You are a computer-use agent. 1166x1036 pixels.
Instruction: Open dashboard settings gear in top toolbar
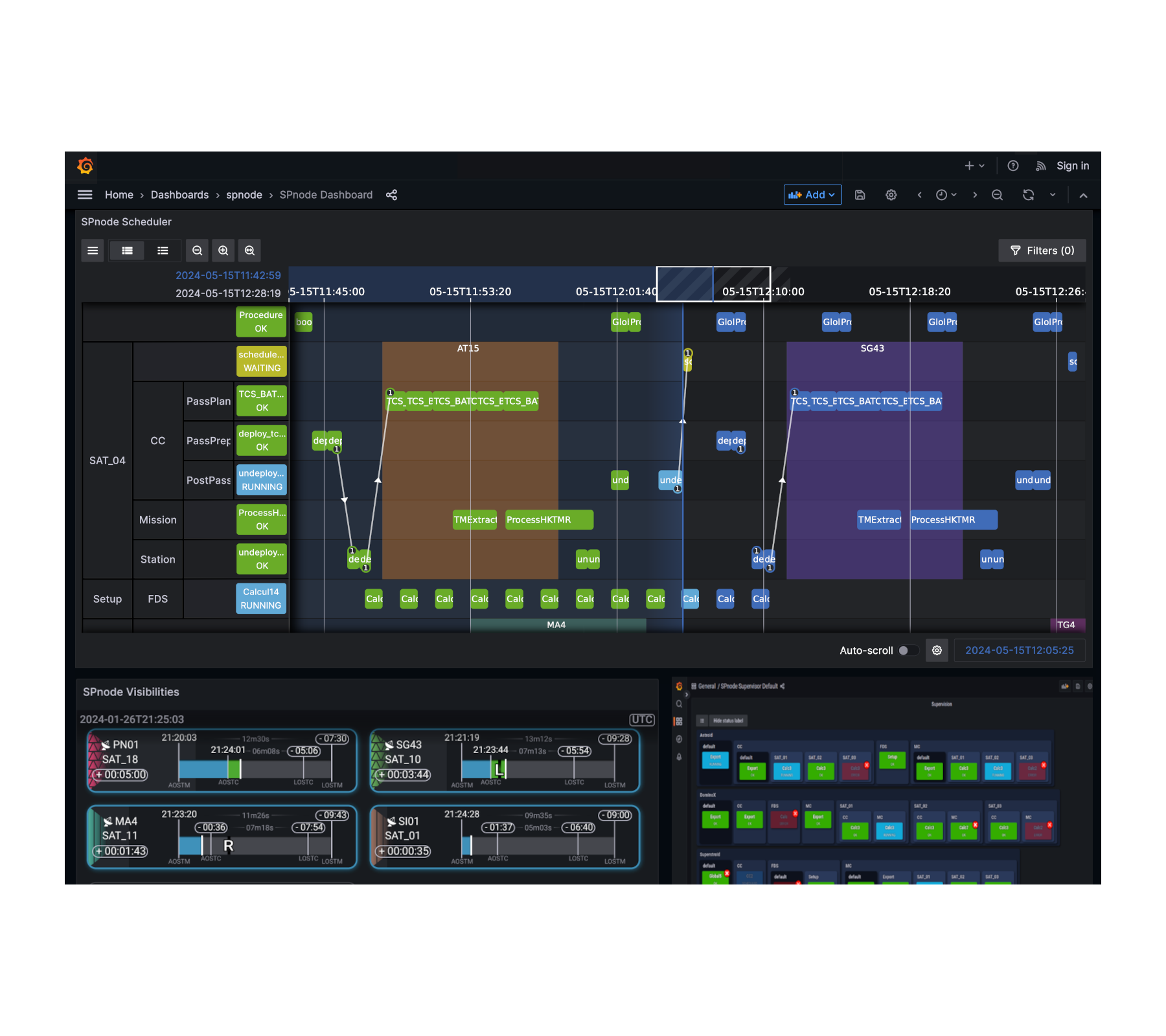(891, 195)
